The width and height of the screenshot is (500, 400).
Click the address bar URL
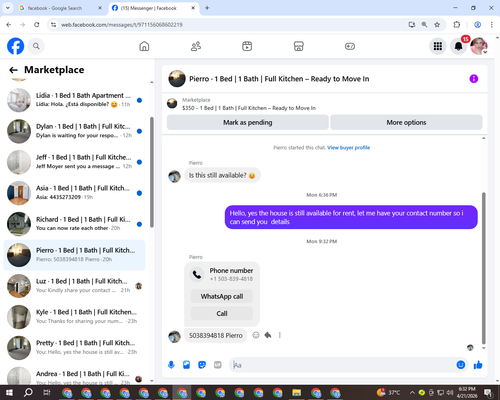[121, 25]
